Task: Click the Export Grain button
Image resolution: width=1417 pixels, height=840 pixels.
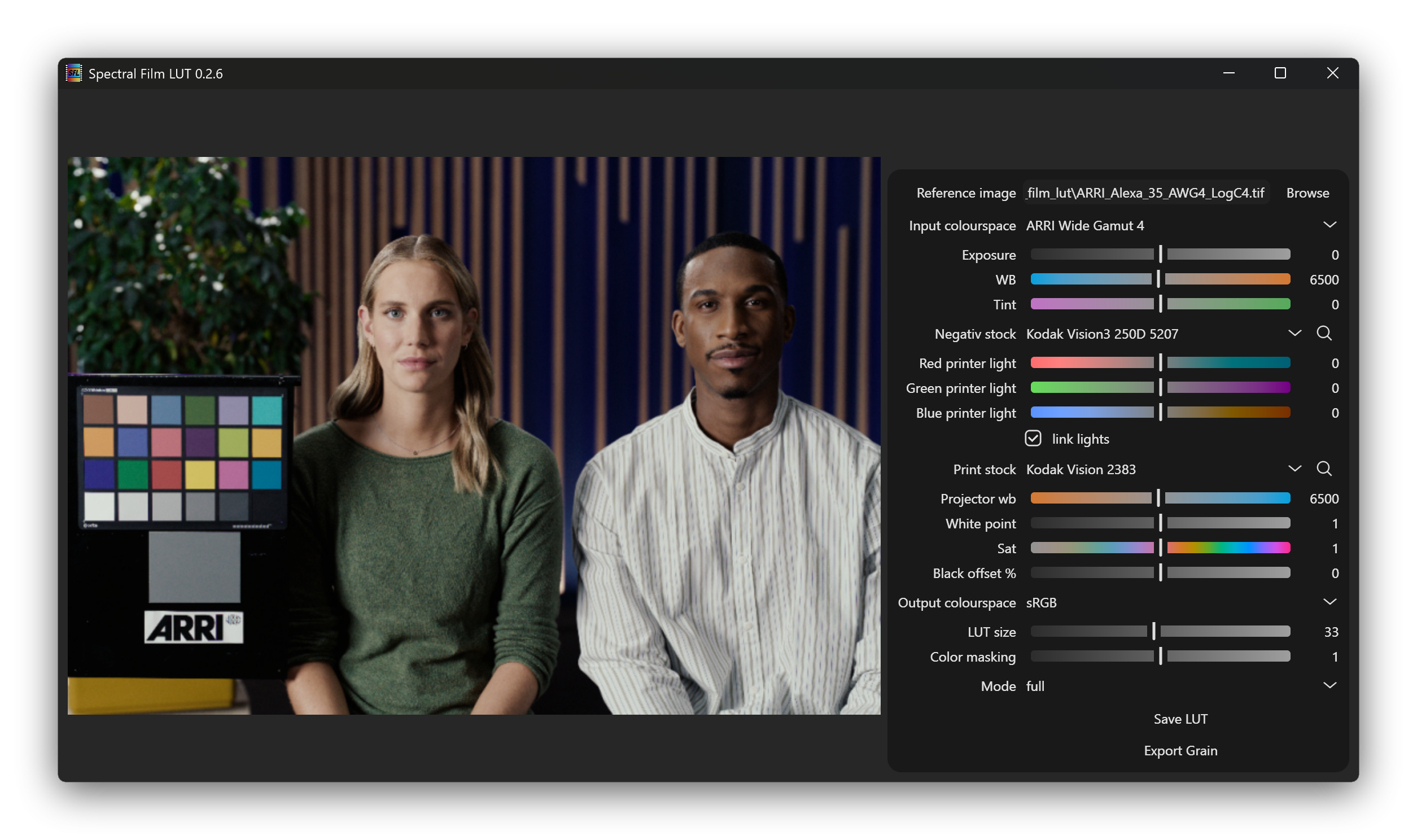Action: point(1180,751)
